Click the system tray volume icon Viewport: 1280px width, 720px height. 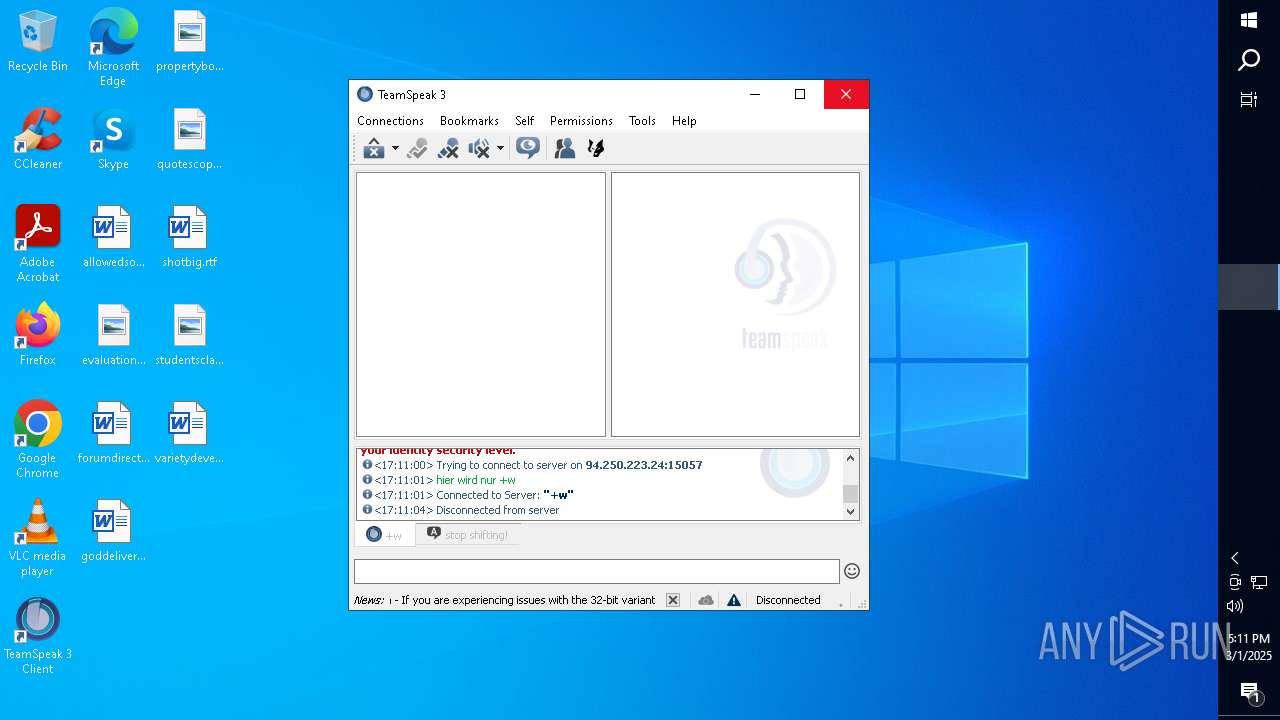coord(1235,606)
